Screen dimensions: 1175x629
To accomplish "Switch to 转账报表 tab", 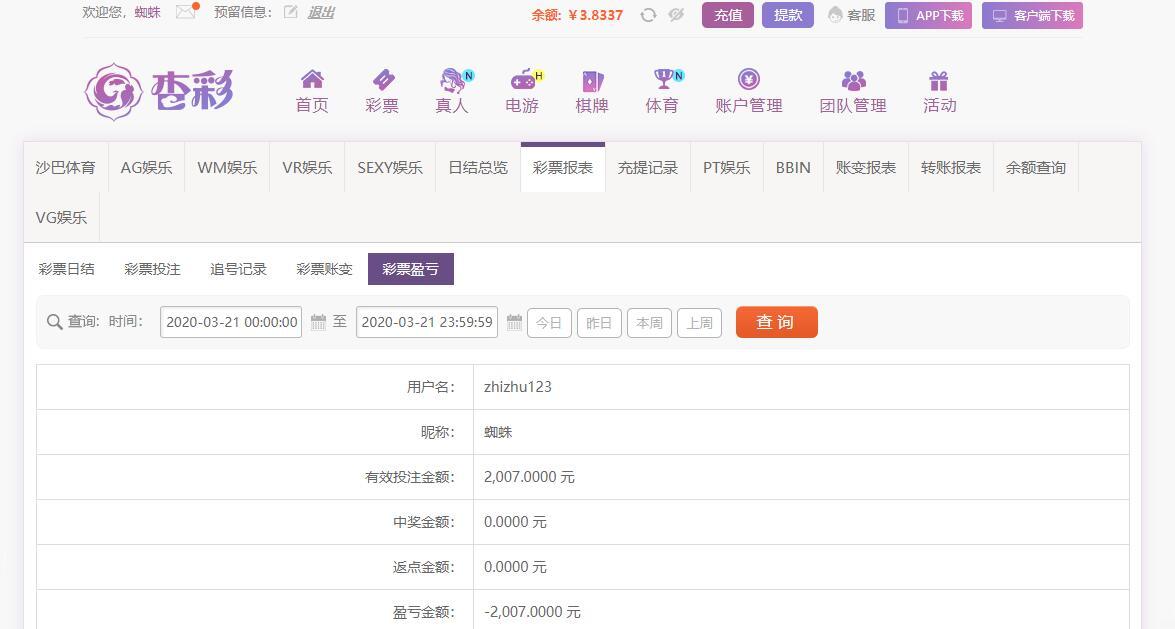I will click(951, 167).
